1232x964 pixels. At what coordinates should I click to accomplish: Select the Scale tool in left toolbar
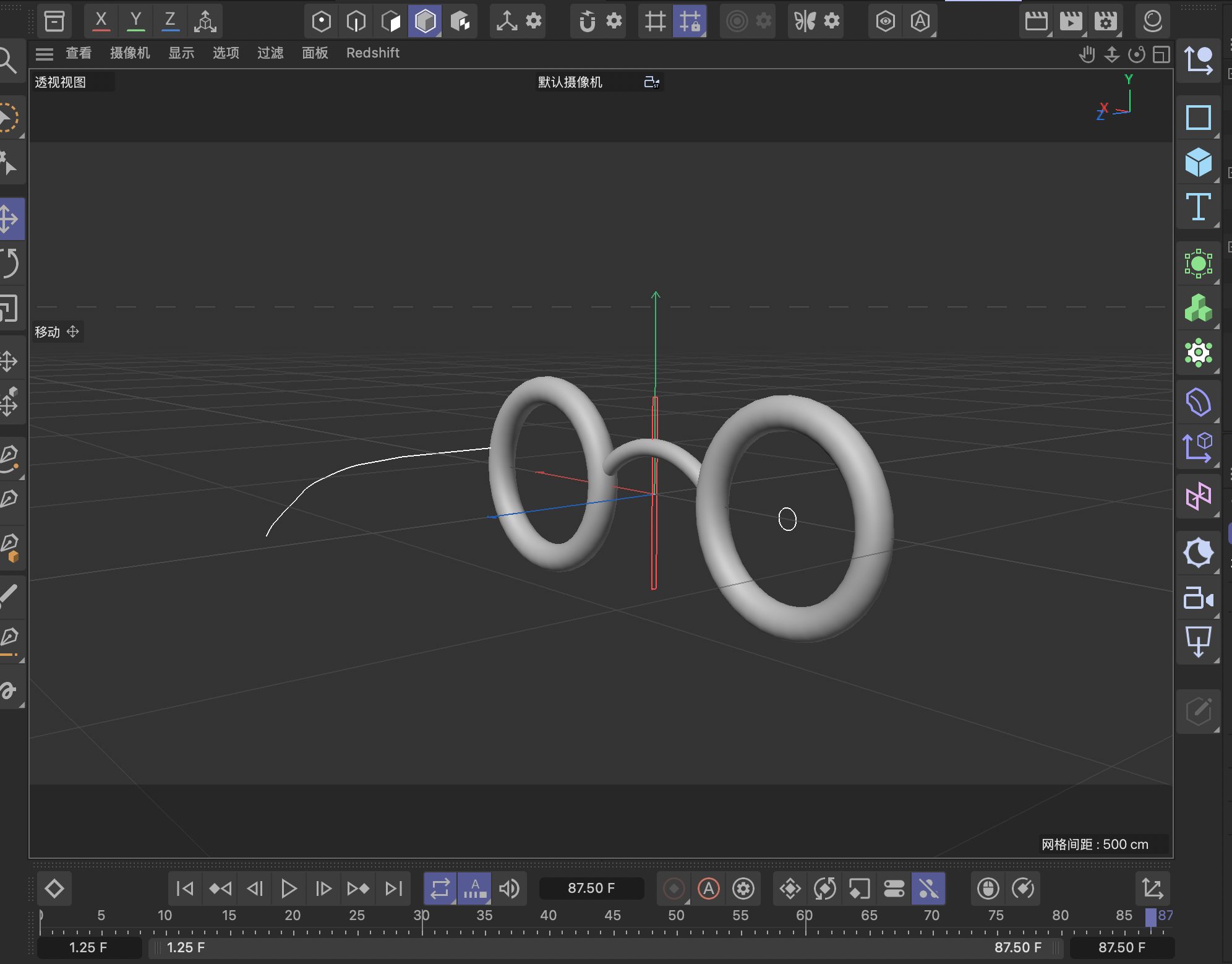[x=9, y=308]
